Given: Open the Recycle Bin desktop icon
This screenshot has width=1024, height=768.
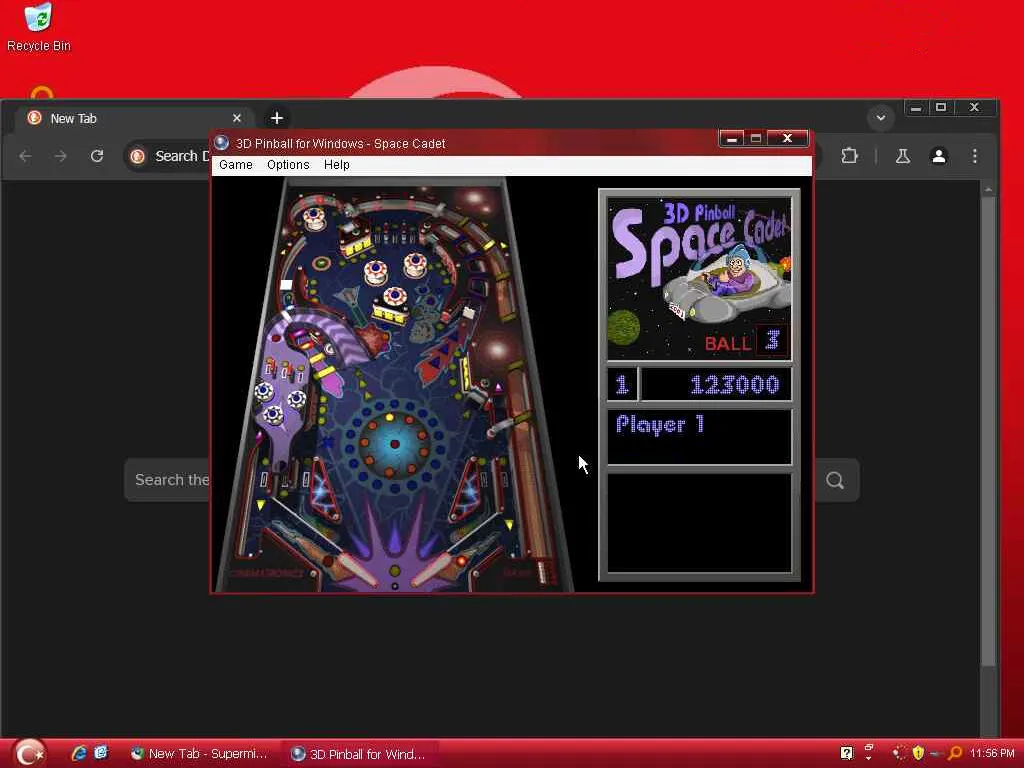Looking at the screenshot, I should 39,27.
